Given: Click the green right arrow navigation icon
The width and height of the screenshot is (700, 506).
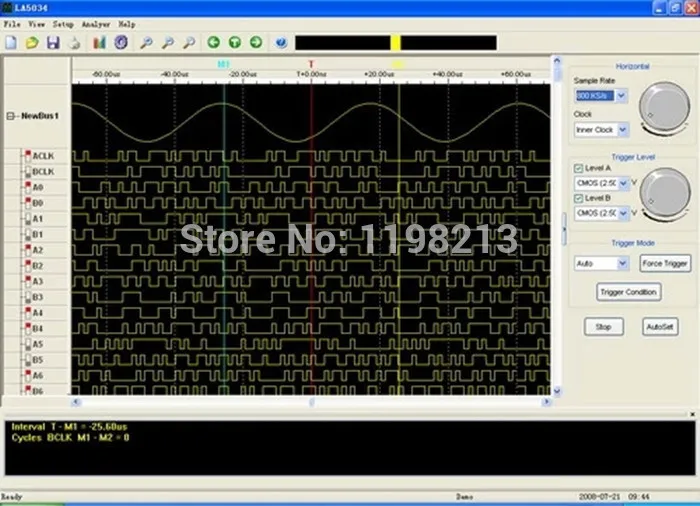Looking at the screenshot, I should pyautogui.click(x=256, y=42).
